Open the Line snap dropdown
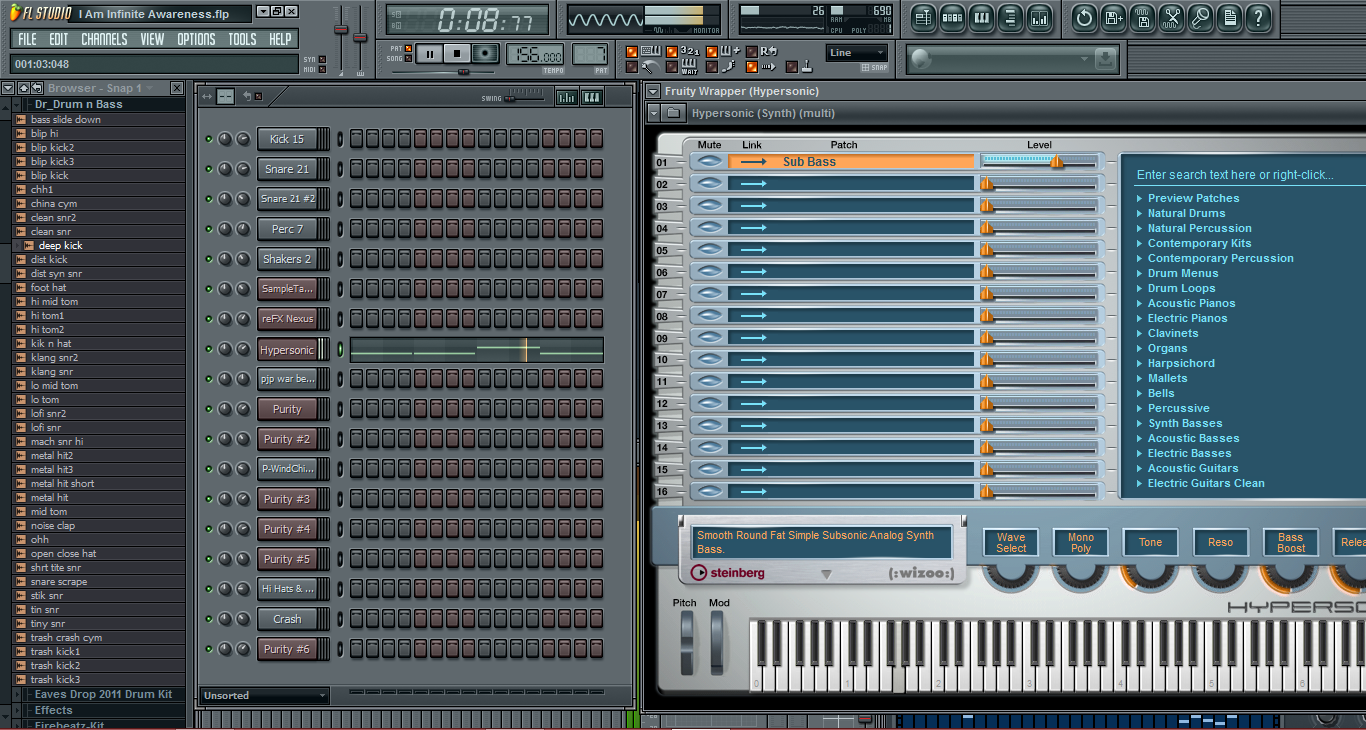The width and height of the screenshot is (1366, 730). (857, 53)
